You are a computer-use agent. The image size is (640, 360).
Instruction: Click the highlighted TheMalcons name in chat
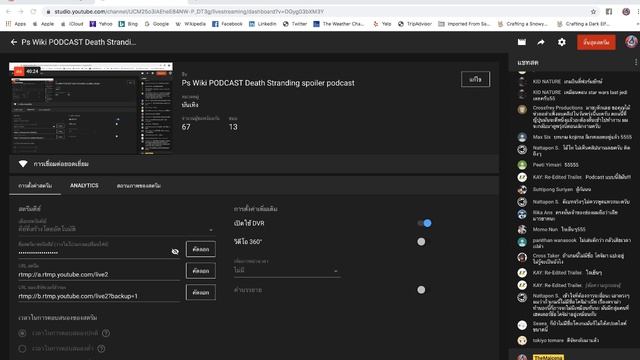click(548, 358)
